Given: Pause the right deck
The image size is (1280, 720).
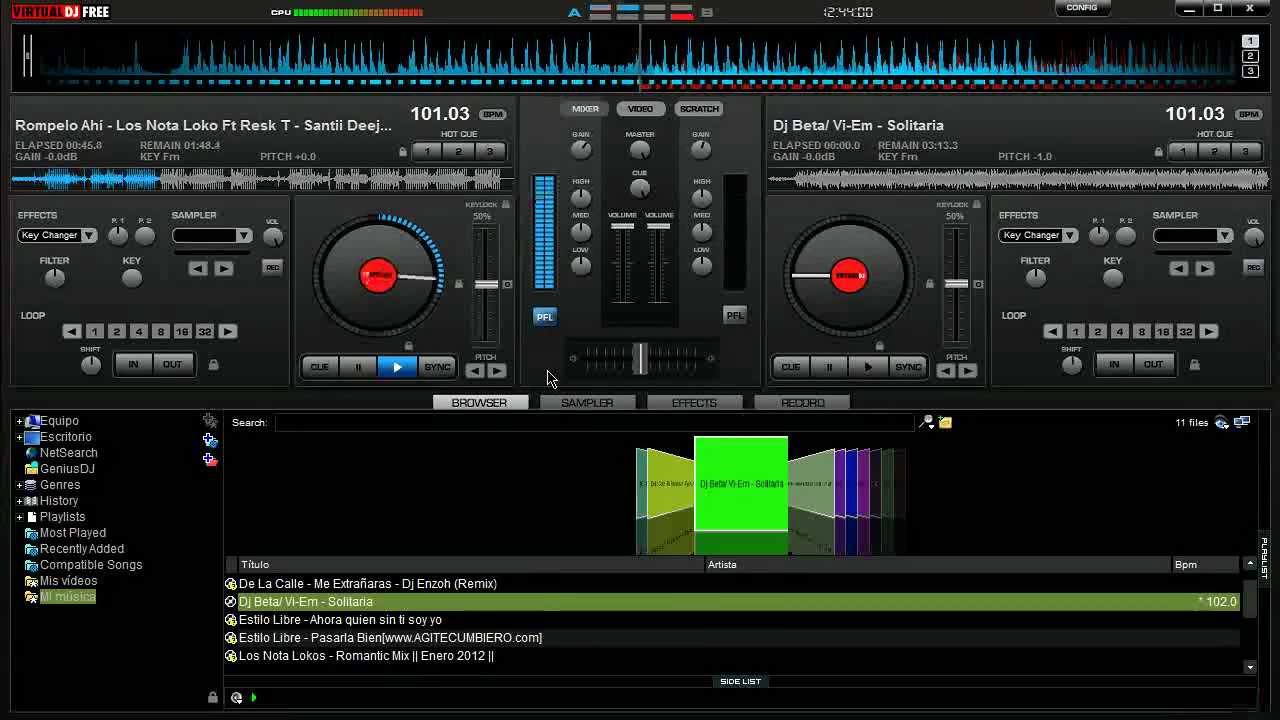Looking at the screenshot, I should tap(829, 367).
